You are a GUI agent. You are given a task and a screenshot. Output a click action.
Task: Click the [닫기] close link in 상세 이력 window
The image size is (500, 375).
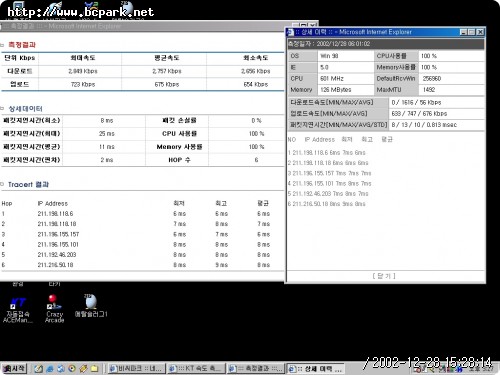pos(384,276)
